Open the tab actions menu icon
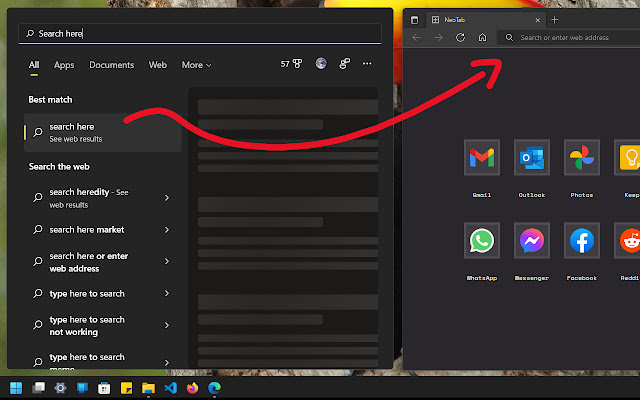The width and height of the screenshot is (640, 400). tap(414, 20)
